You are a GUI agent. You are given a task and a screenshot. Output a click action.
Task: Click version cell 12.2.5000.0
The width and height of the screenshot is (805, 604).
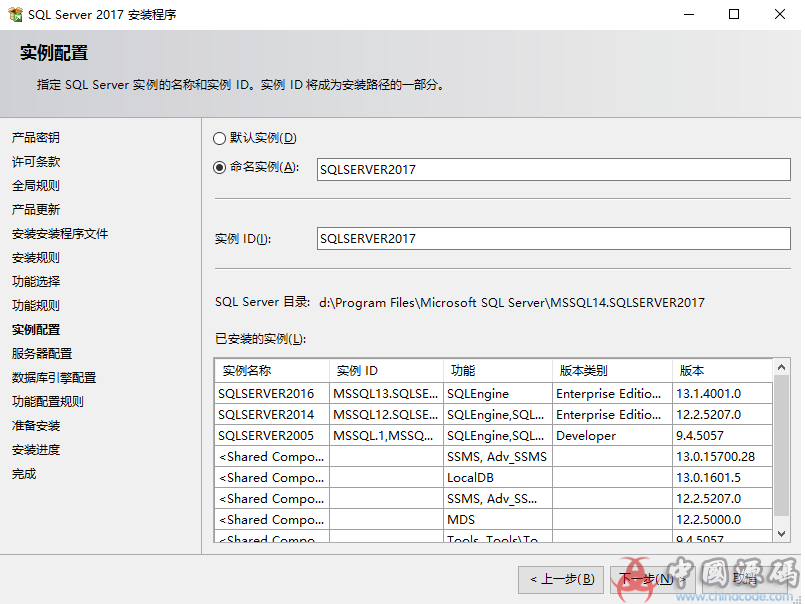click(722, 520)
